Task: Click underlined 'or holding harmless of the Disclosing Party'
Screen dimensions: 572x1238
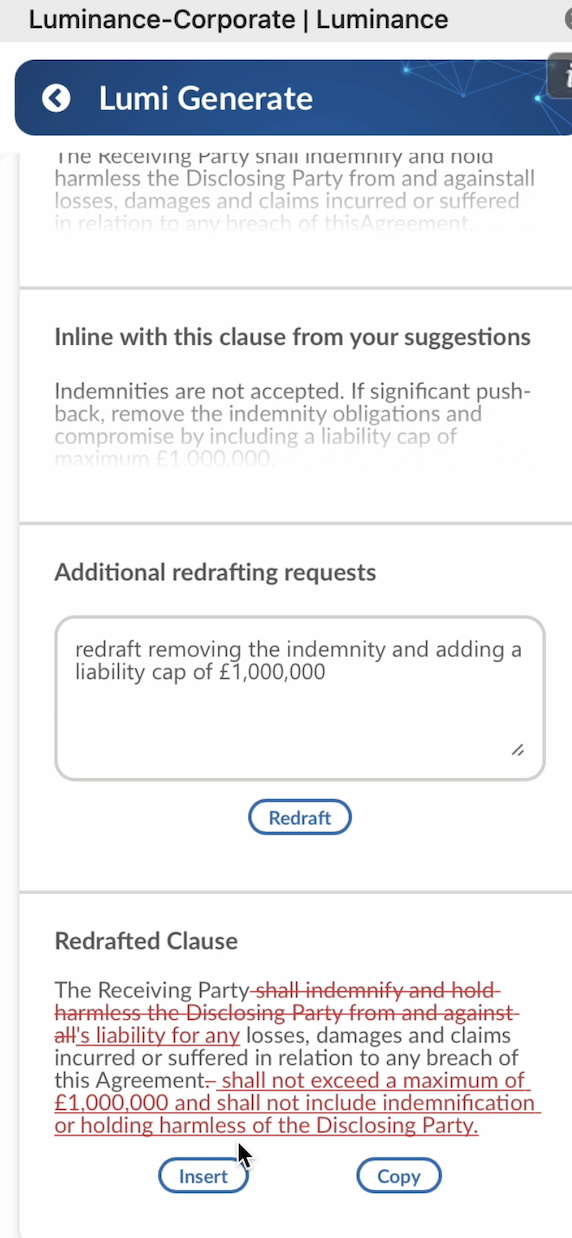Action: click(265, 1126)
